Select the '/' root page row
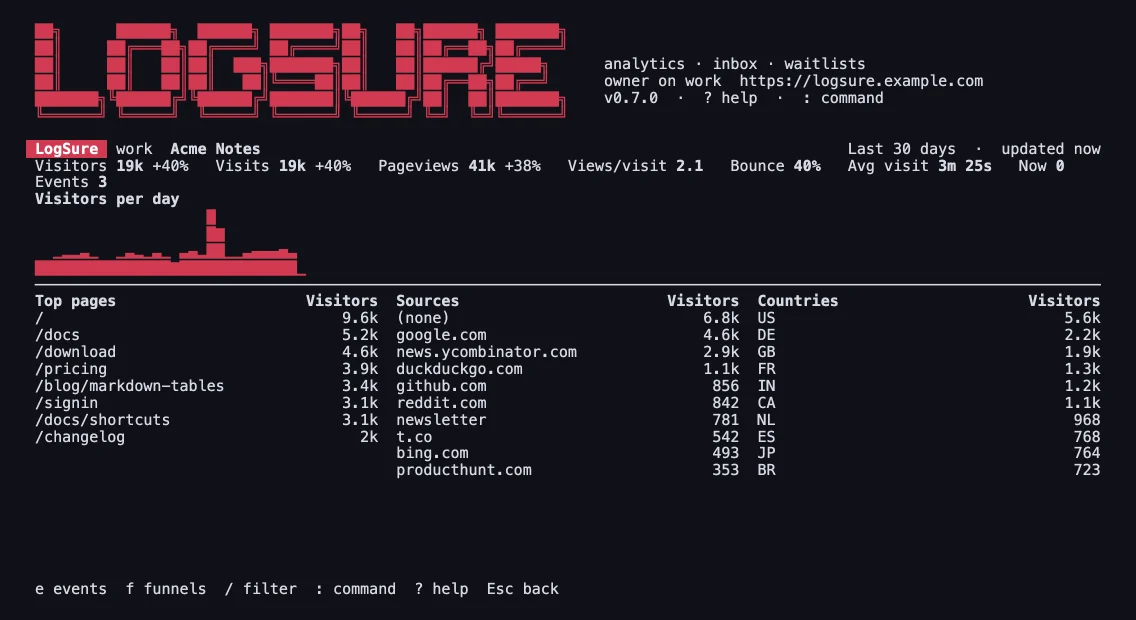1136x620 pixels. (x=206, y=318)
